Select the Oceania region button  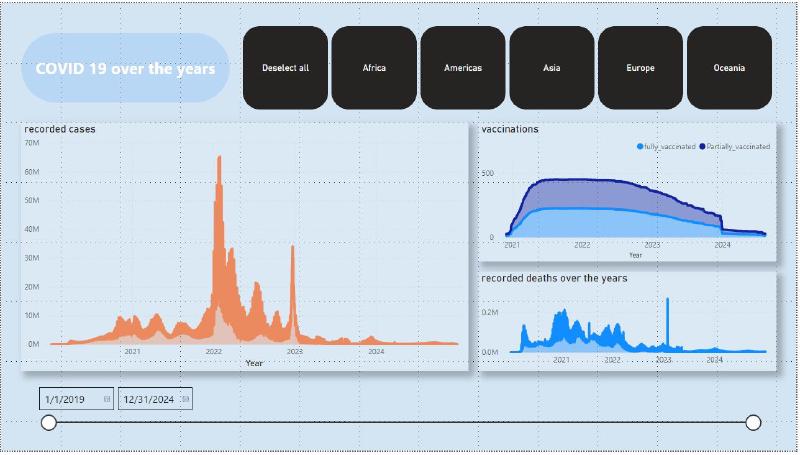(729, 68)
